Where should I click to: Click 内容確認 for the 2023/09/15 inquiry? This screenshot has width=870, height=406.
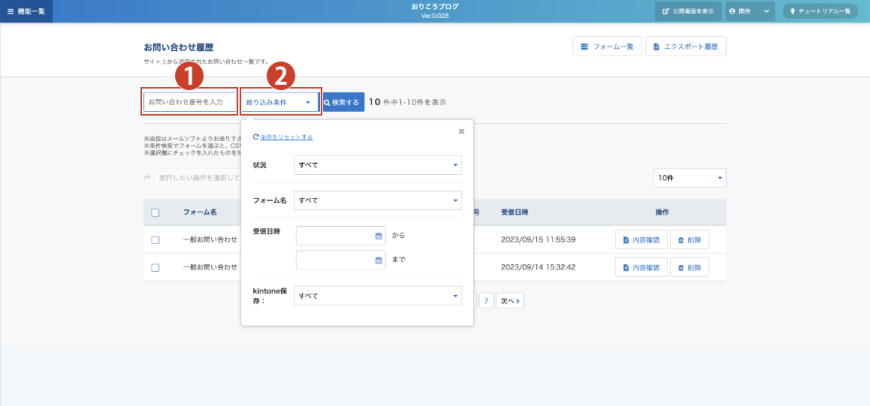pos(639,240)
